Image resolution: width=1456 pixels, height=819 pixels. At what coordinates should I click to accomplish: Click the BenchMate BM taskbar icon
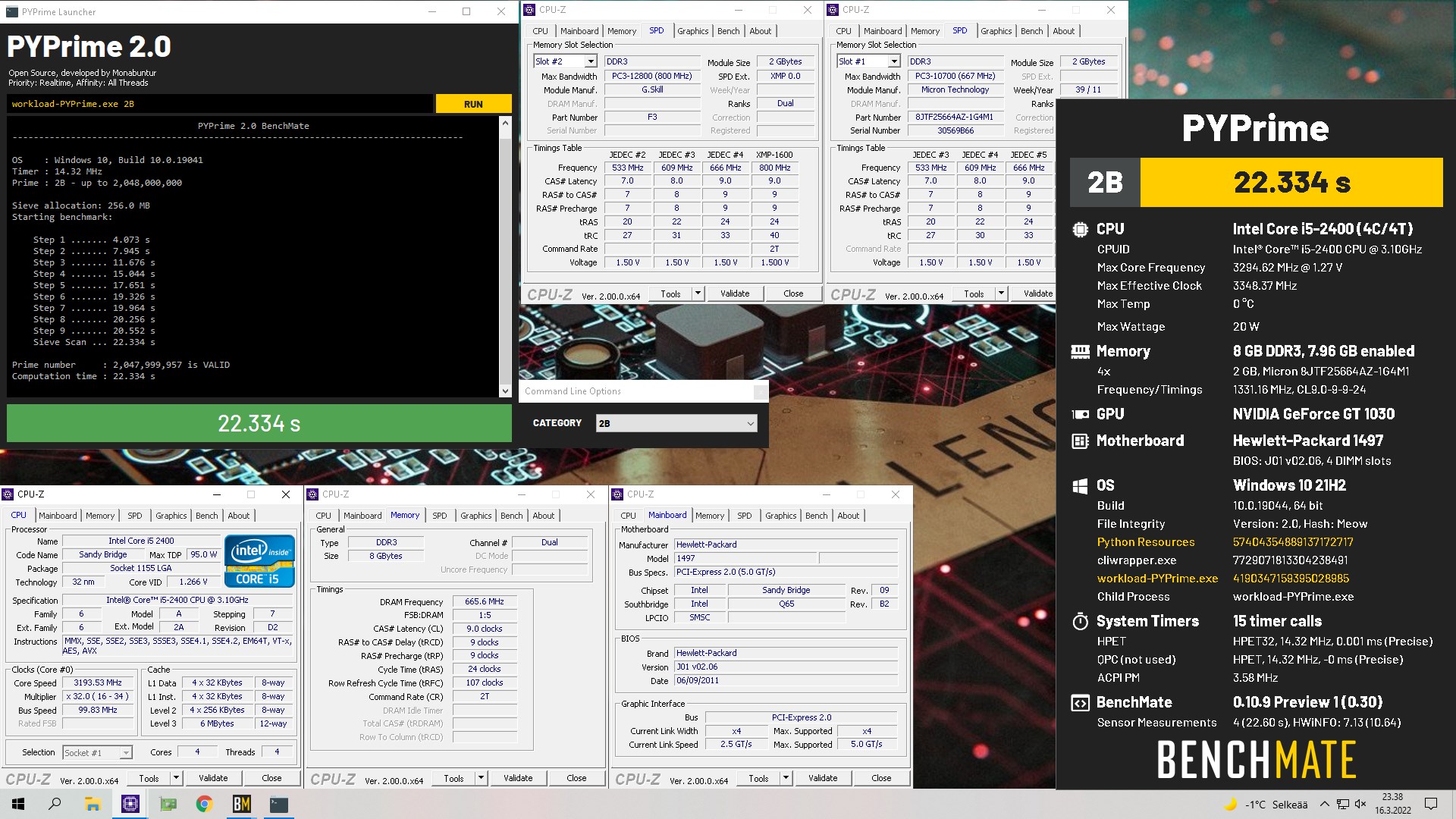(x=241, y=804)
